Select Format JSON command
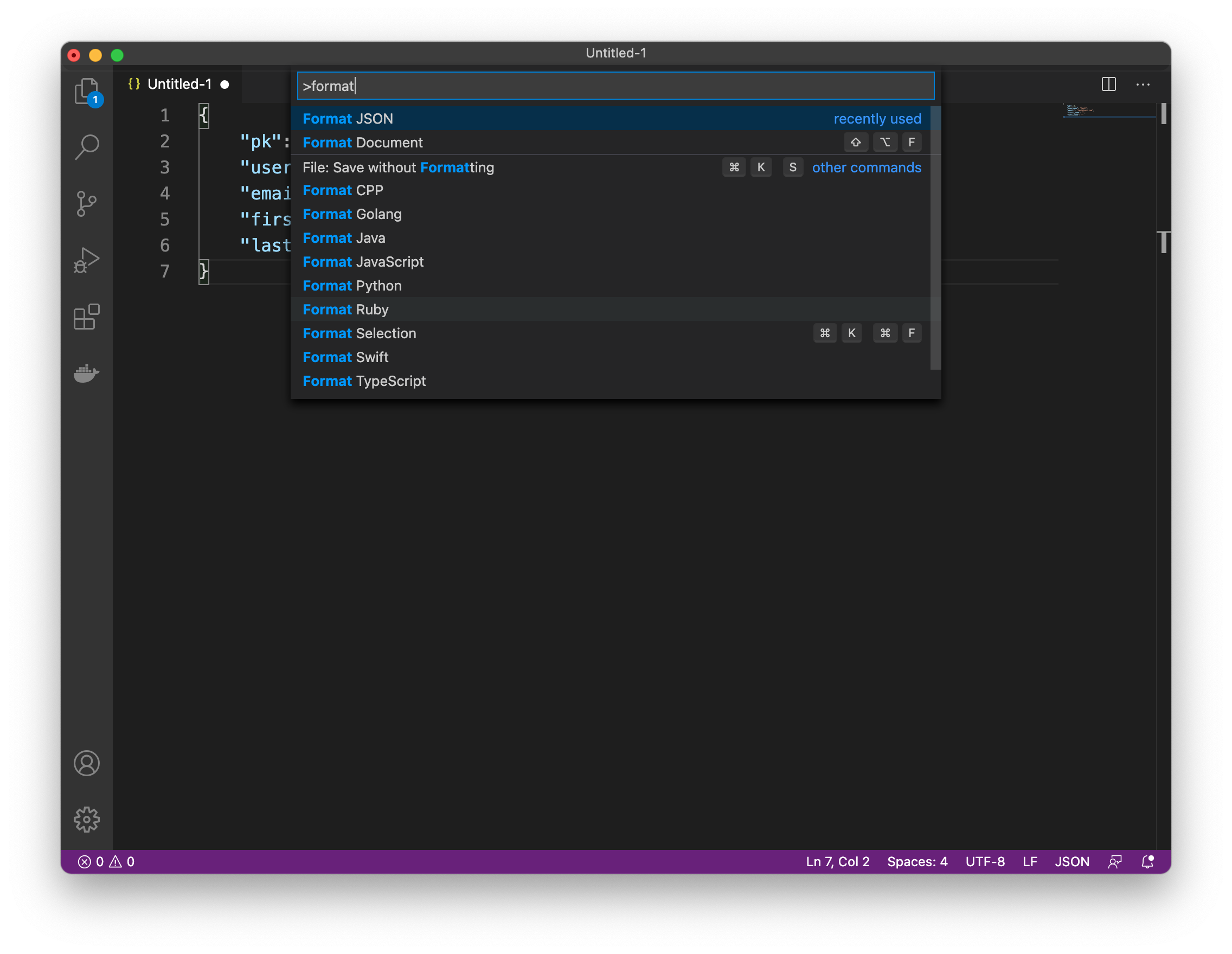The image size is (1232, 954). [x=348, y=119]
